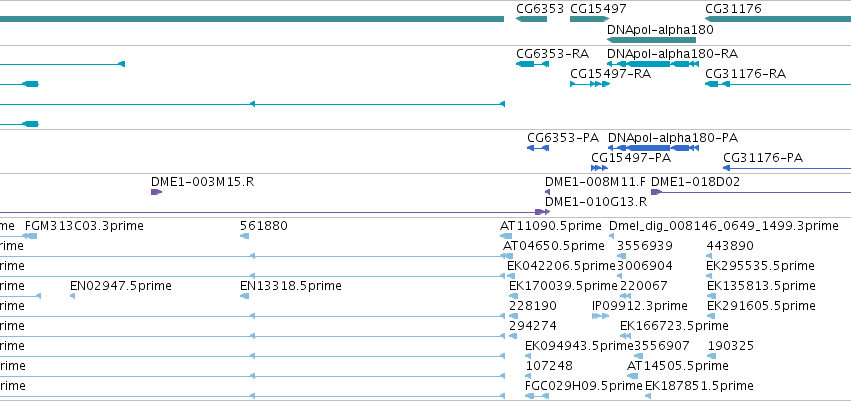Open the 294274 feature label

(532, 326)
